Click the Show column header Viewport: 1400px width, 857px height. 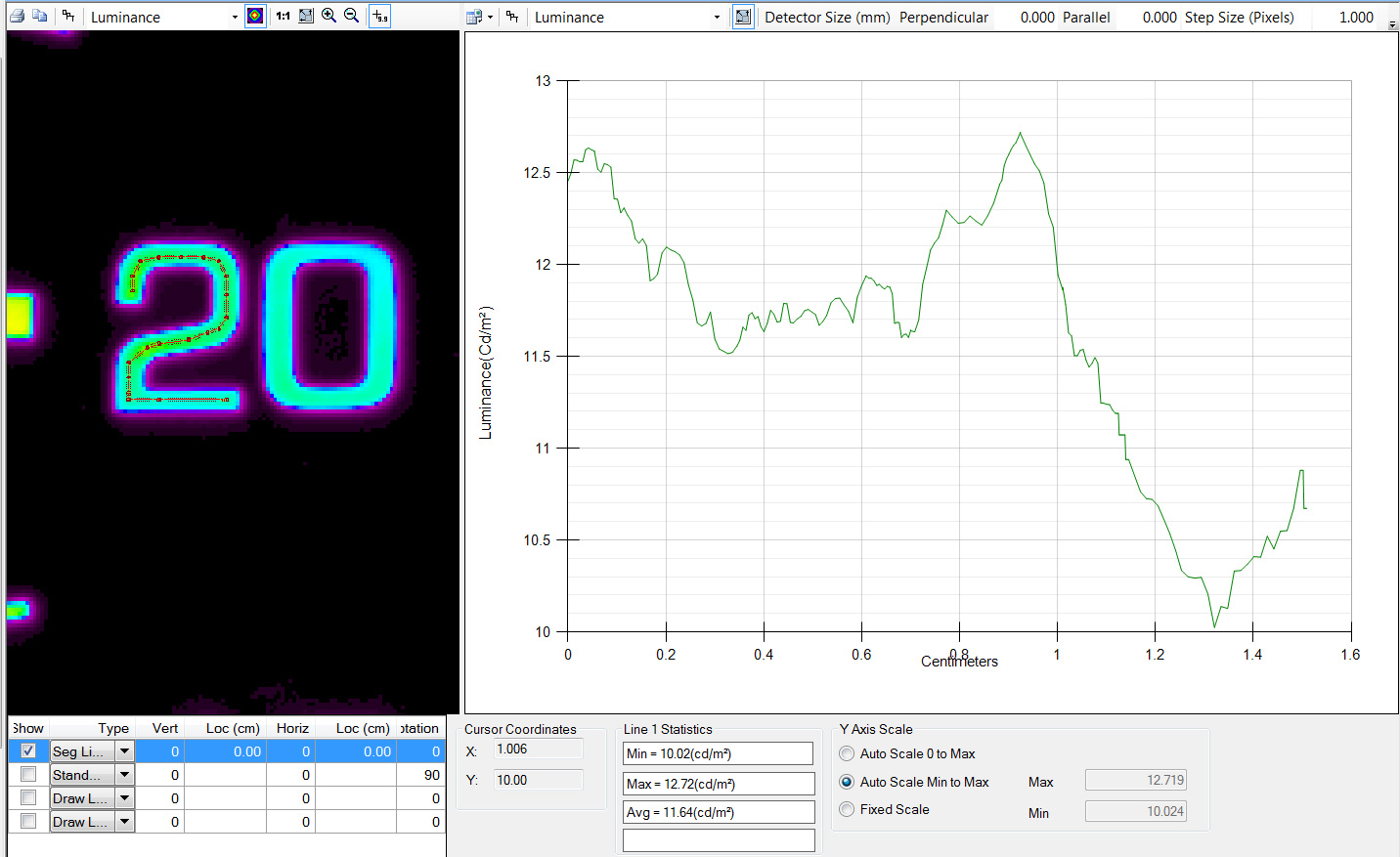28,728
